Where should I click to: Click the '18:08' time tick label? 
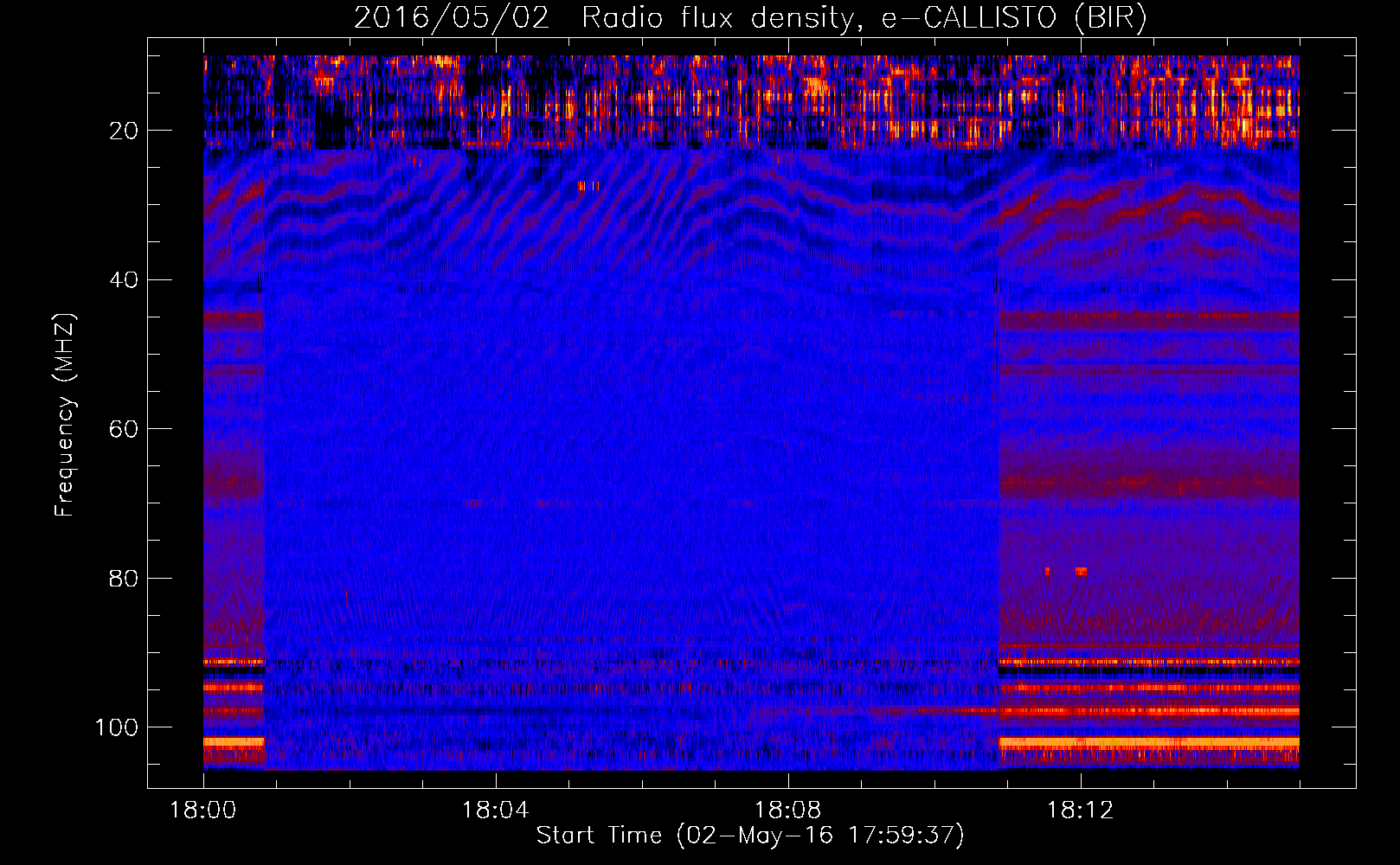tap(787, 811)
